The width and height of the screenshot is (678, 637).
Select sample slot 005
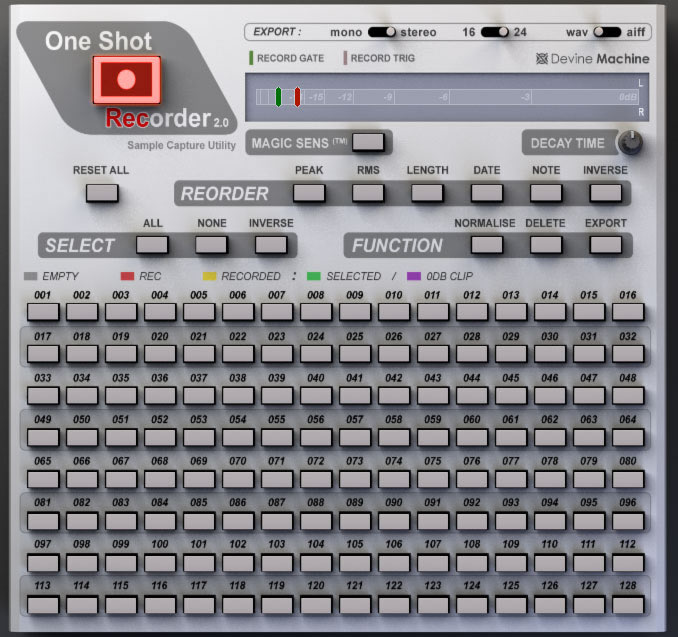pos(199,312)
